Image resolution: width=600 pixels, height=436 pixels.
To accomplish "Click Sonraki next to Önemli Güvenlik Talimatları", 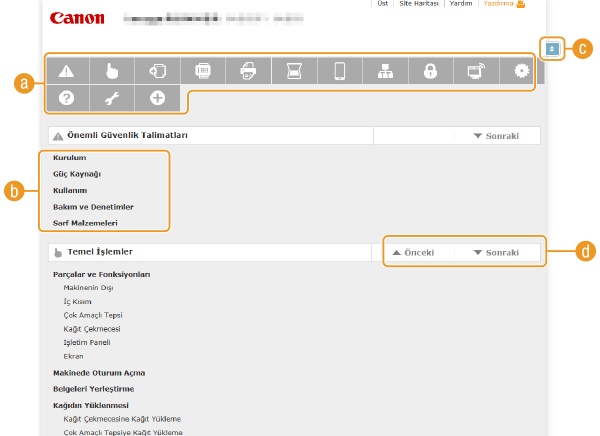I will coord(497,135).
